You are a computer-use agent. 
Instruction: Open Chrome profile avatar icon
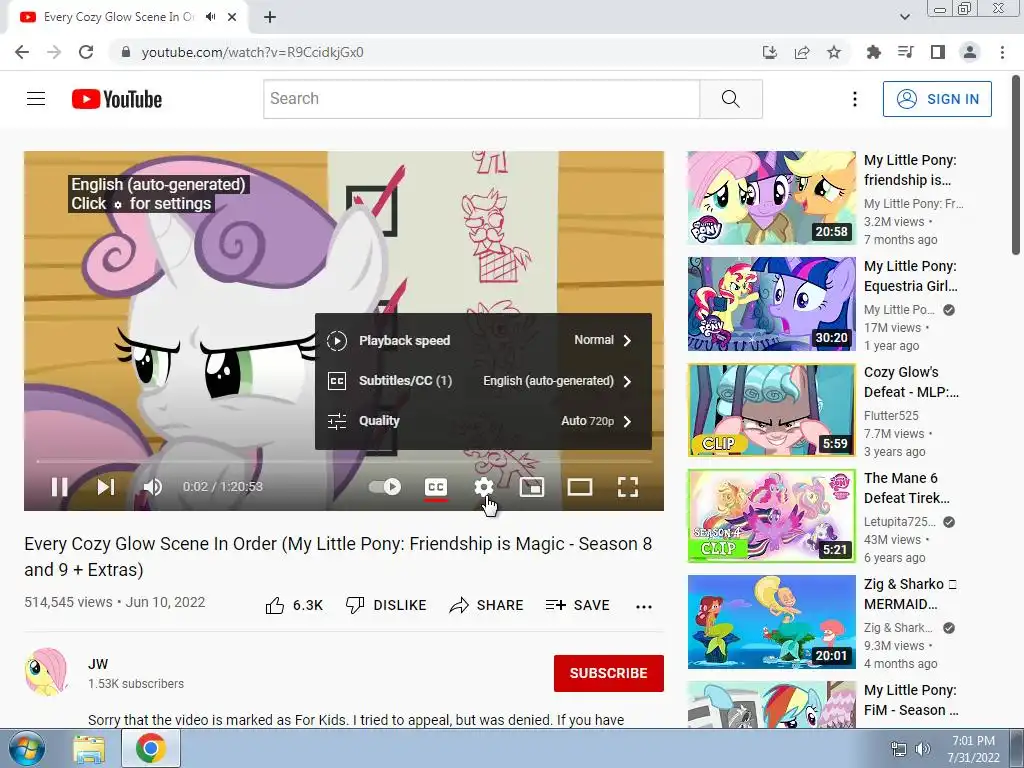click(x=970, y=52)
